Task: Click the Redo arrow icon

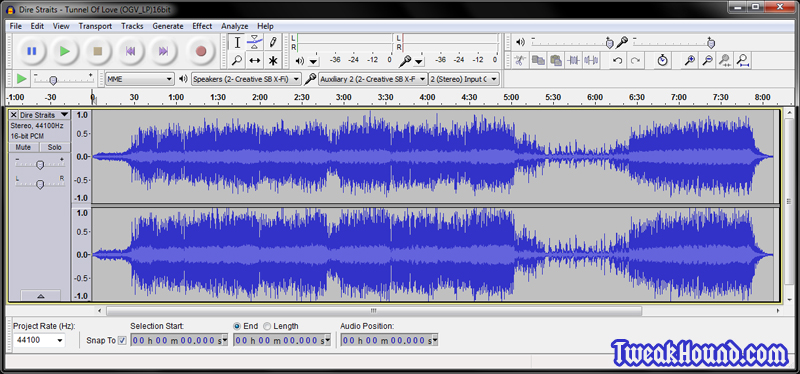Action: tap(635, 60)
